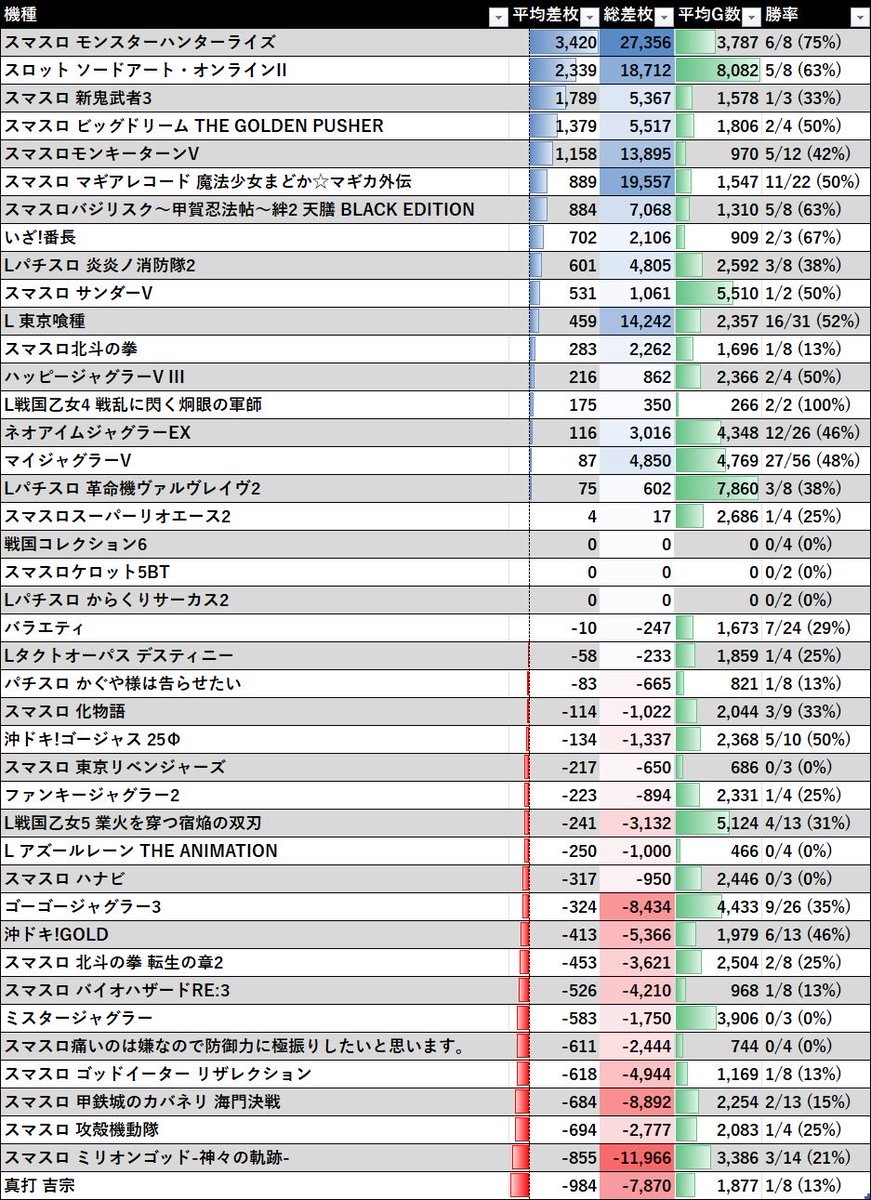Select スマスロ北斗の拳 cell

coord(255,350)
